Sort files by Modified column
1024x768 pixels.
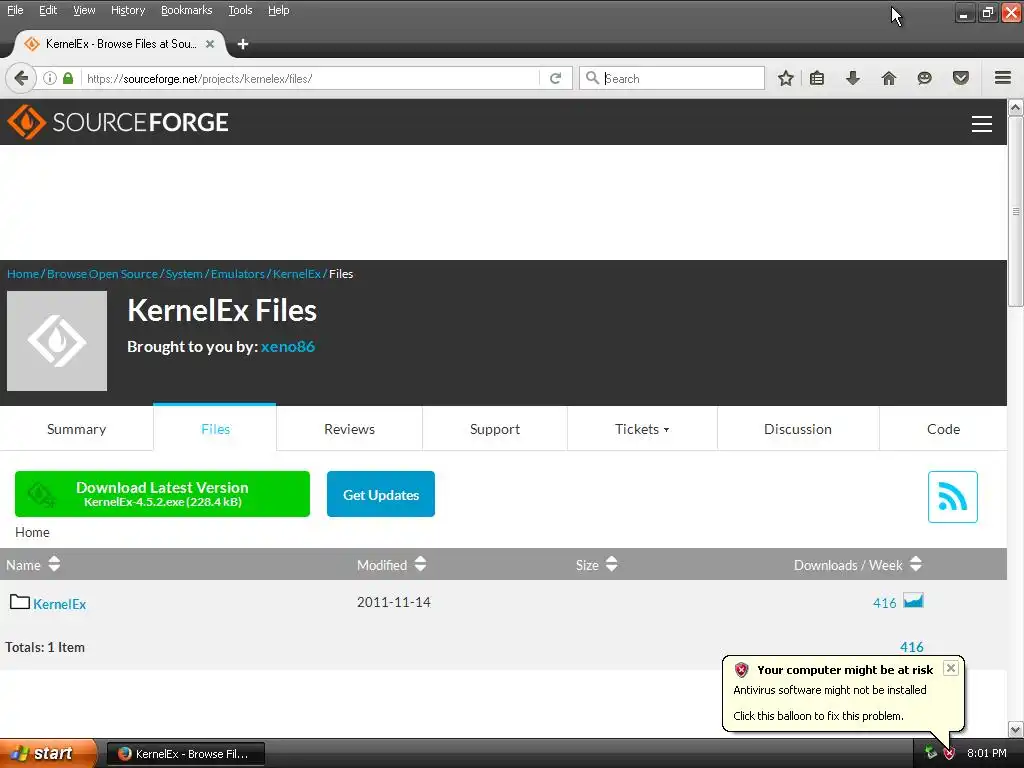pos(391,564)
